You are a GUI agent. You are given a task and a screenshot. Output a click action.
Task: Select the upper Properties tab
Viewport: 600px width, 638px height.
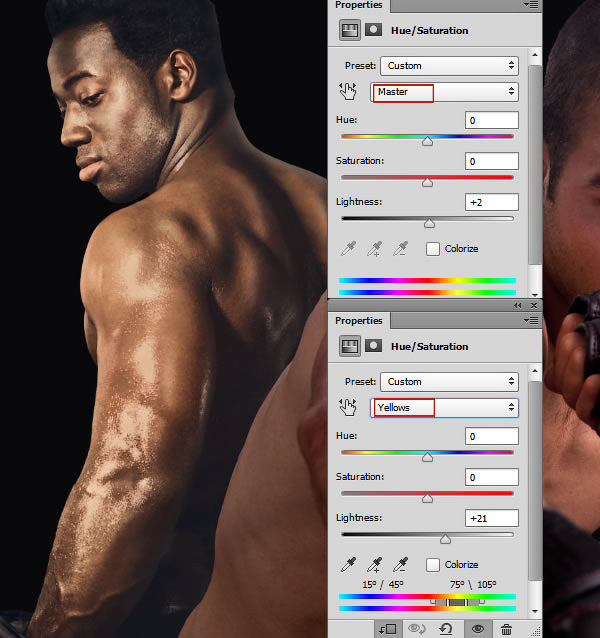pos(358,5)
